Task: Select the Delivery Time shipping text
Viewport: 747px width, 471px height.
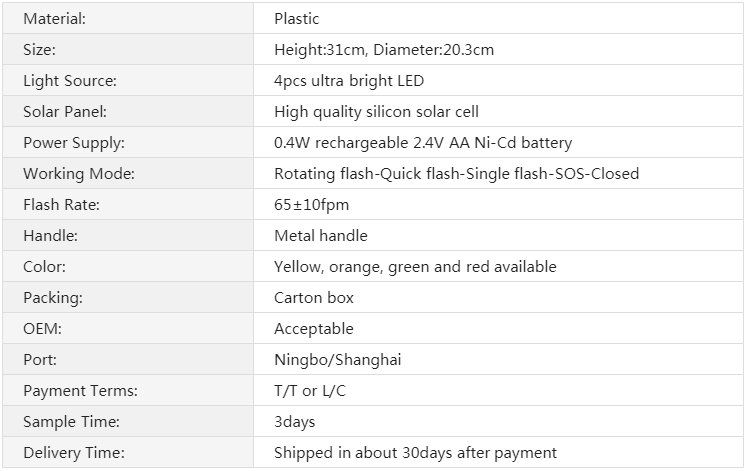Action: 415,452
